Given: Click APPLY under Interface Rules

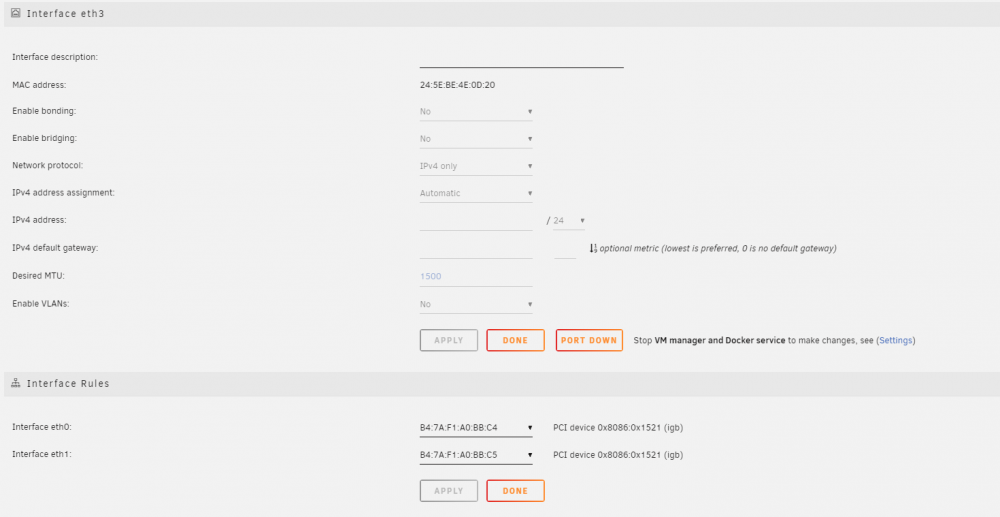Looking at the screenshot, I should click(x=448, y=491).
